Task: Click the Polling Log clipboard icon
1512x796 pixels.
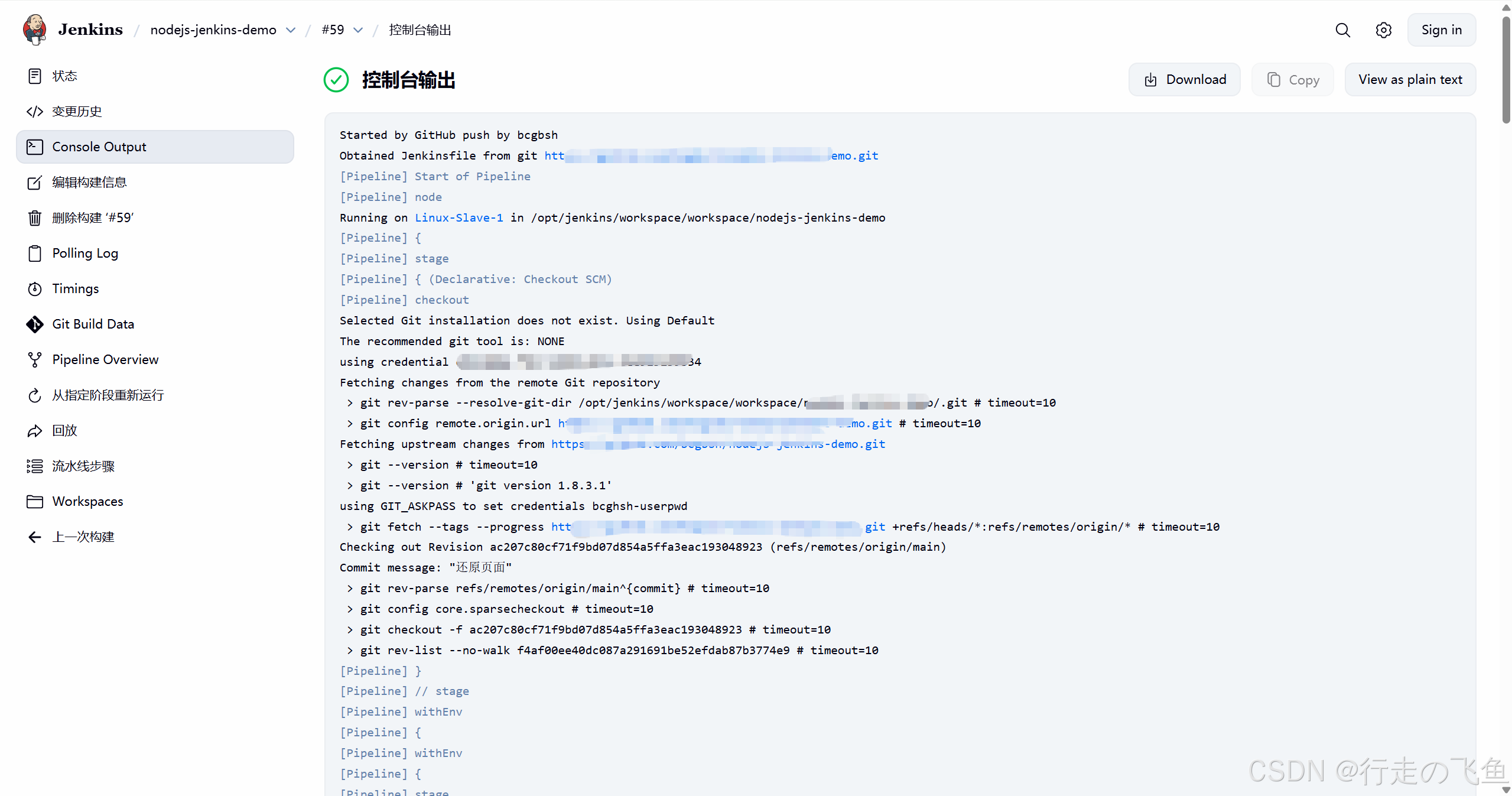Action: [x=35, y=254]
